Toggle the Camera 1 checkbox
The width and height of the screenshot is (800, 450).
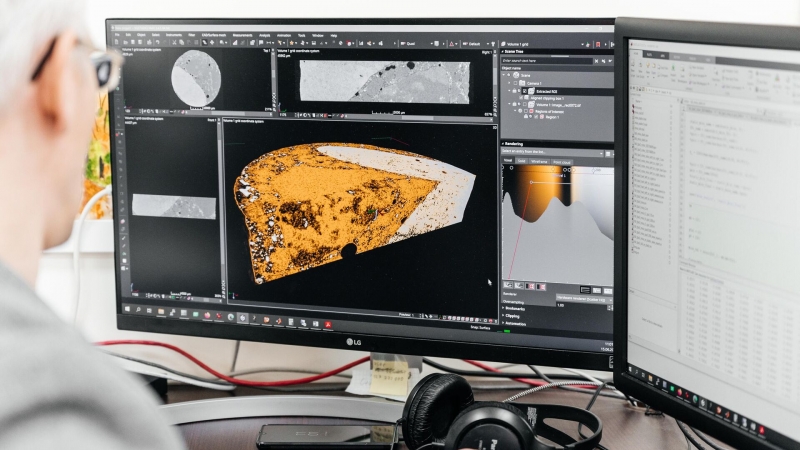point(516,82)
